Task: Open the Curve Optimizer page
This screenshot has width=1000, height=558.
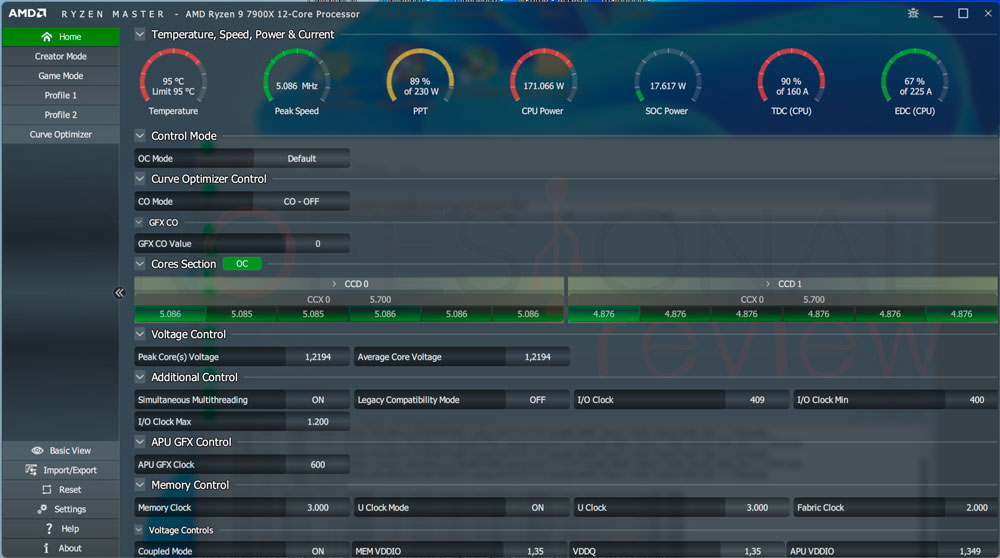Action: click(61, 135)
